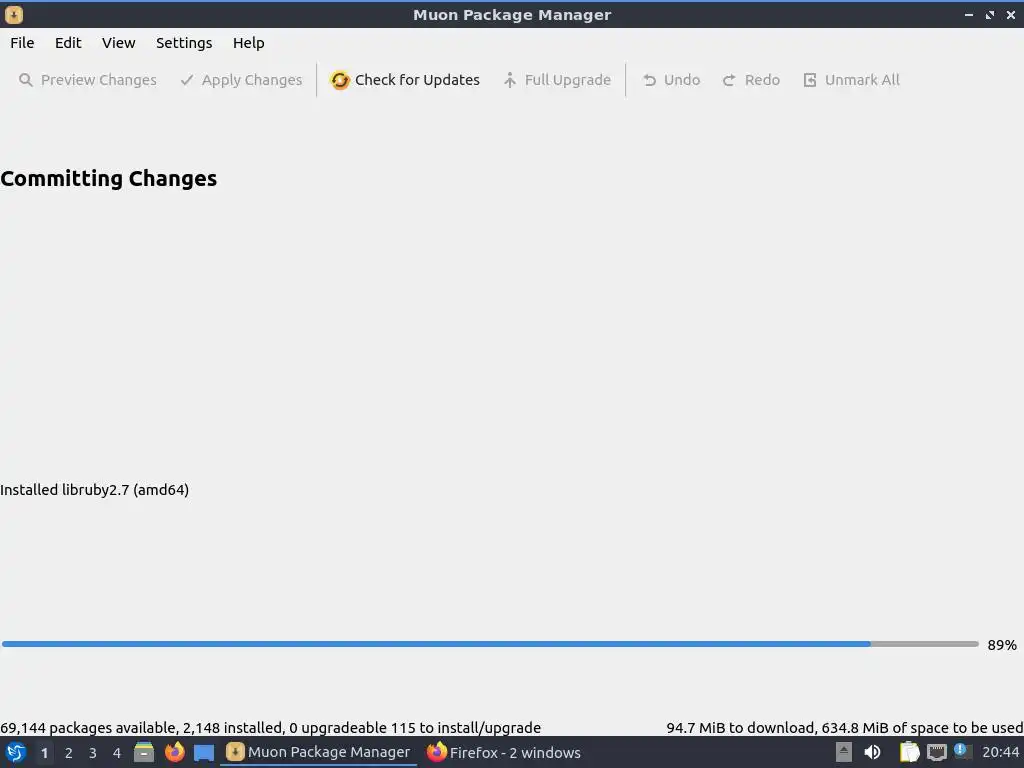
Task: Switch to workspace 4
Action: point(117,753)
